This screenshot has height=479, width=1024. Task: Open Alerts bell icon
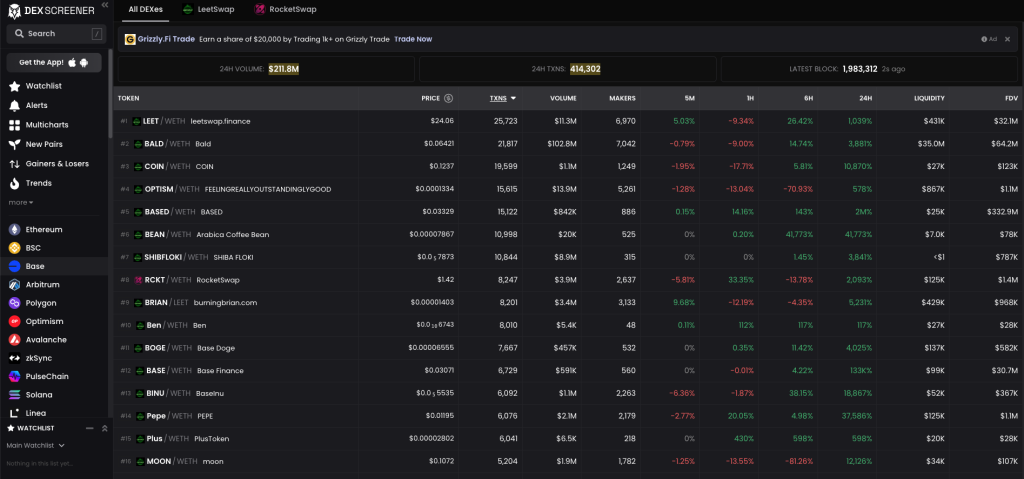pyautogui.click(x=14, y=105)
